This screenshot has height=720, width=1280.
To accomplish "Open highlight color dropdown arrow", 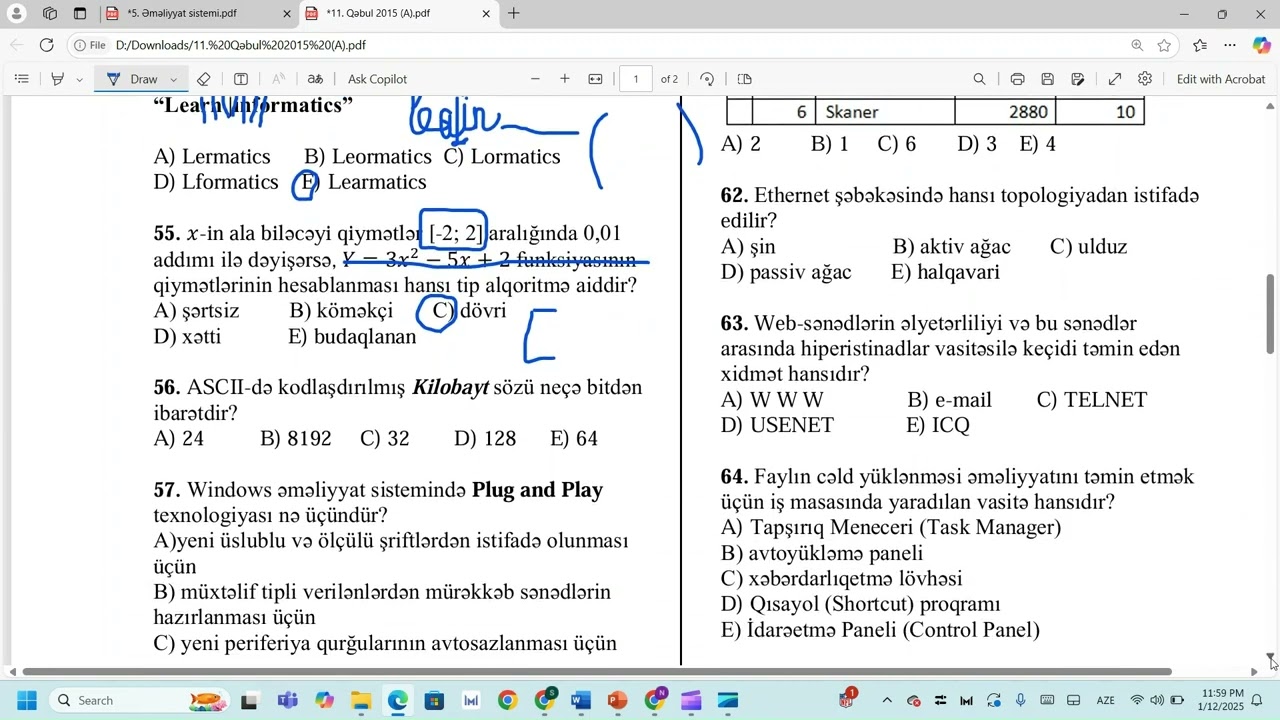I will (x=79, y=79).
